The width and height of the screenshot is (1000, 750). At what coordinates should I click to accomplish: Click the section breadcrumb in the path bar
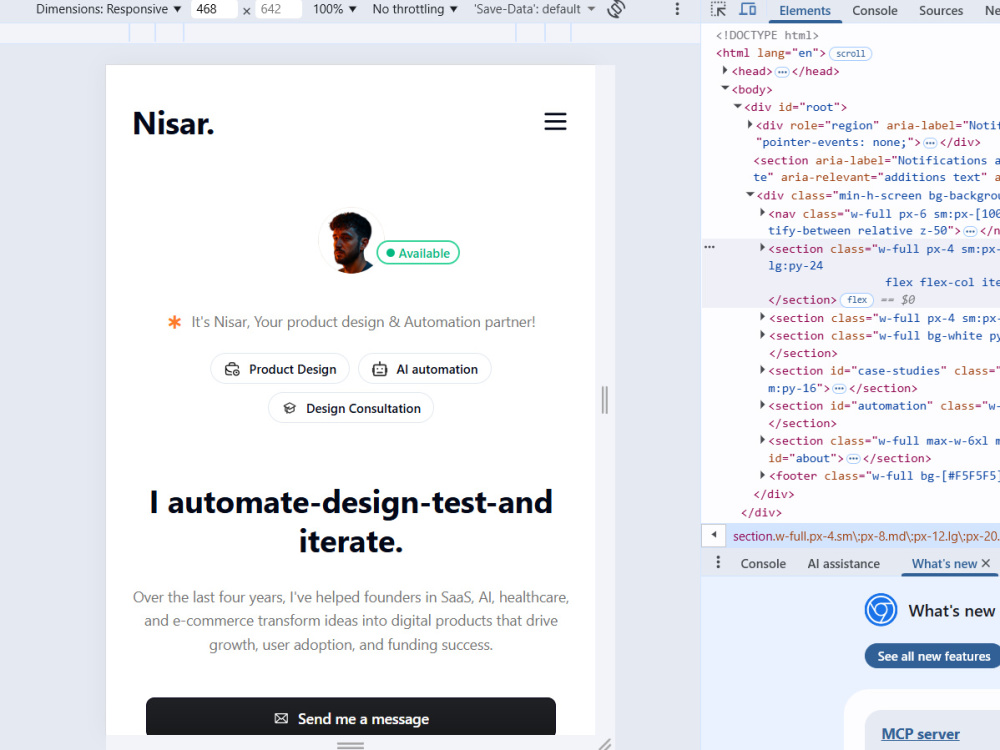[x=866, y=536]
